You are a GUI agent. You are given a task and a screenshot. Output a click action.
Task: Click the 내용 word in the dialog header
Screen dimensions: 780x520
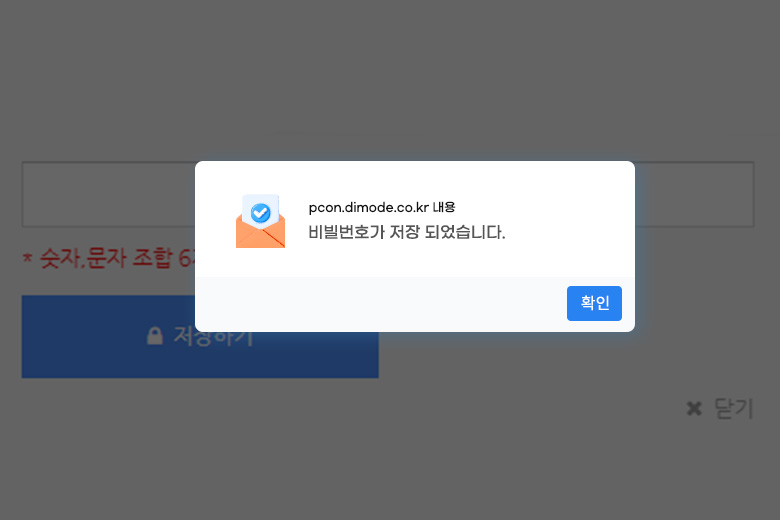444,207
